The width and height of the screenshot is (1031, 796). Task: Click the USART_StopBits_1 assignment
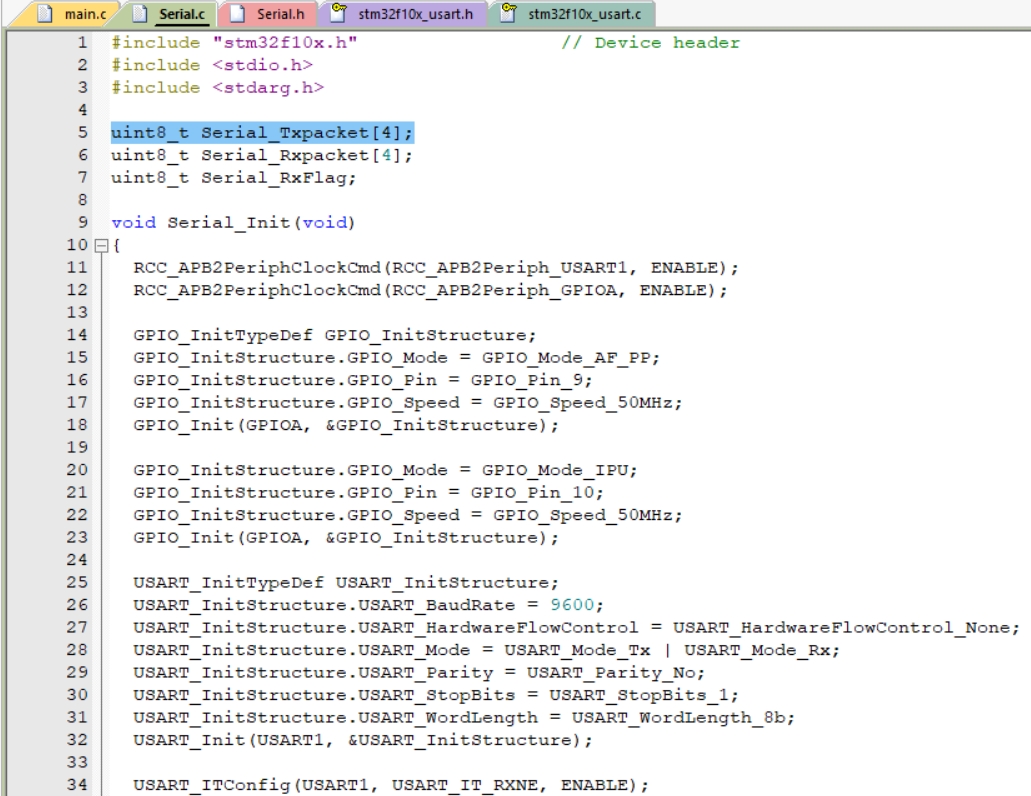(x=436, y=695)
